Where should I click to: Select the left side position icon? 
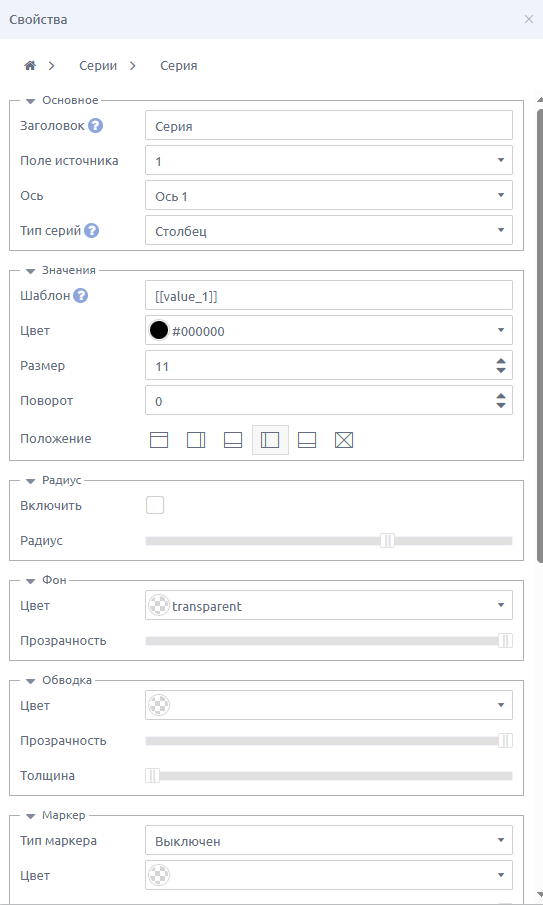click(x=270, y=440)
